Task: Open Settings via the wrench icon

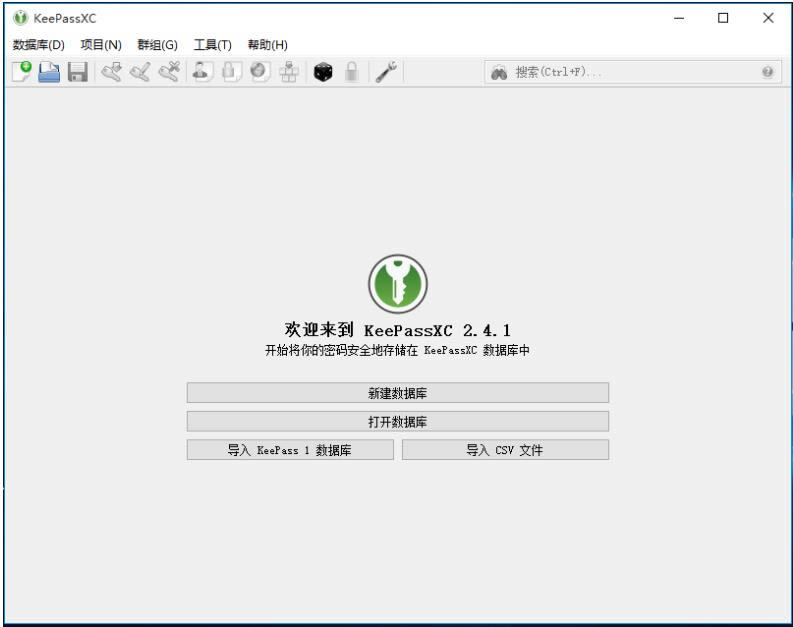Action: click(x=385, y=72)
